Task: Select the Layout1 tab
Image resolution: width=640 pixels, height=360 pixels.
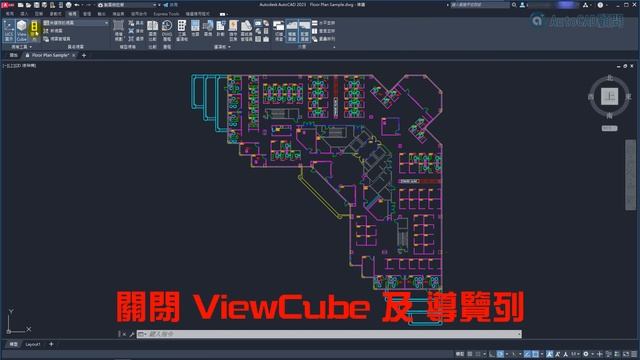Action: (33, 344)
